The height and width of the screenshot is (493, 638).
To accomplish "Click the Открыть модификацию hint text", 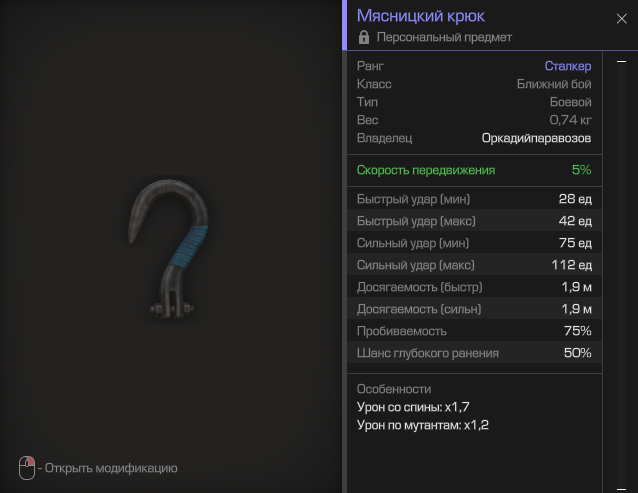I will 111,468.
